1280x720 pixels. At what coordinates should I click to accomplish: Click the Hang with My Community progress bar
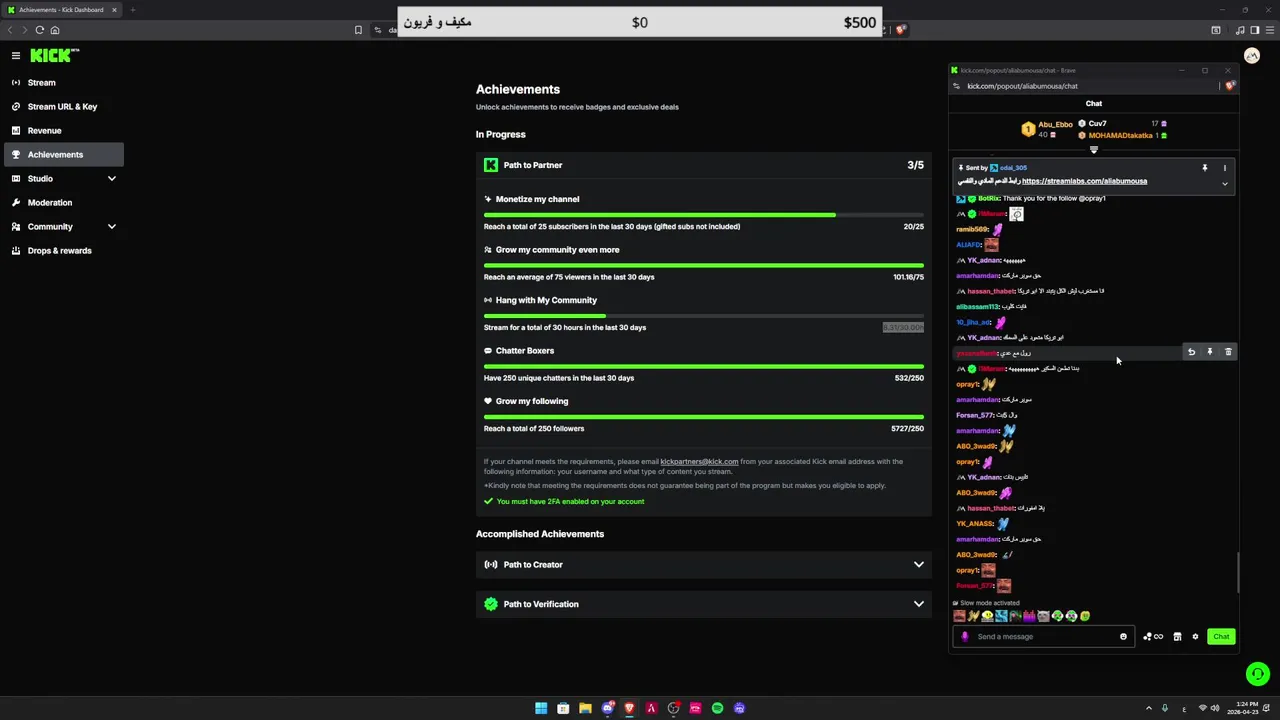[x=704, y=316]
